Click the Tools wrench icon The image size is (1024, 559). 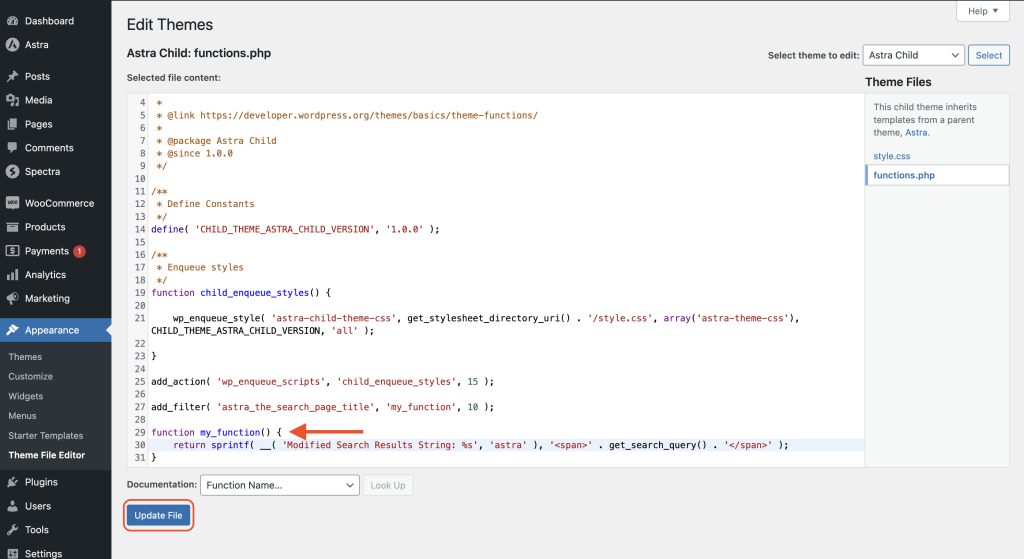[12, 530]
